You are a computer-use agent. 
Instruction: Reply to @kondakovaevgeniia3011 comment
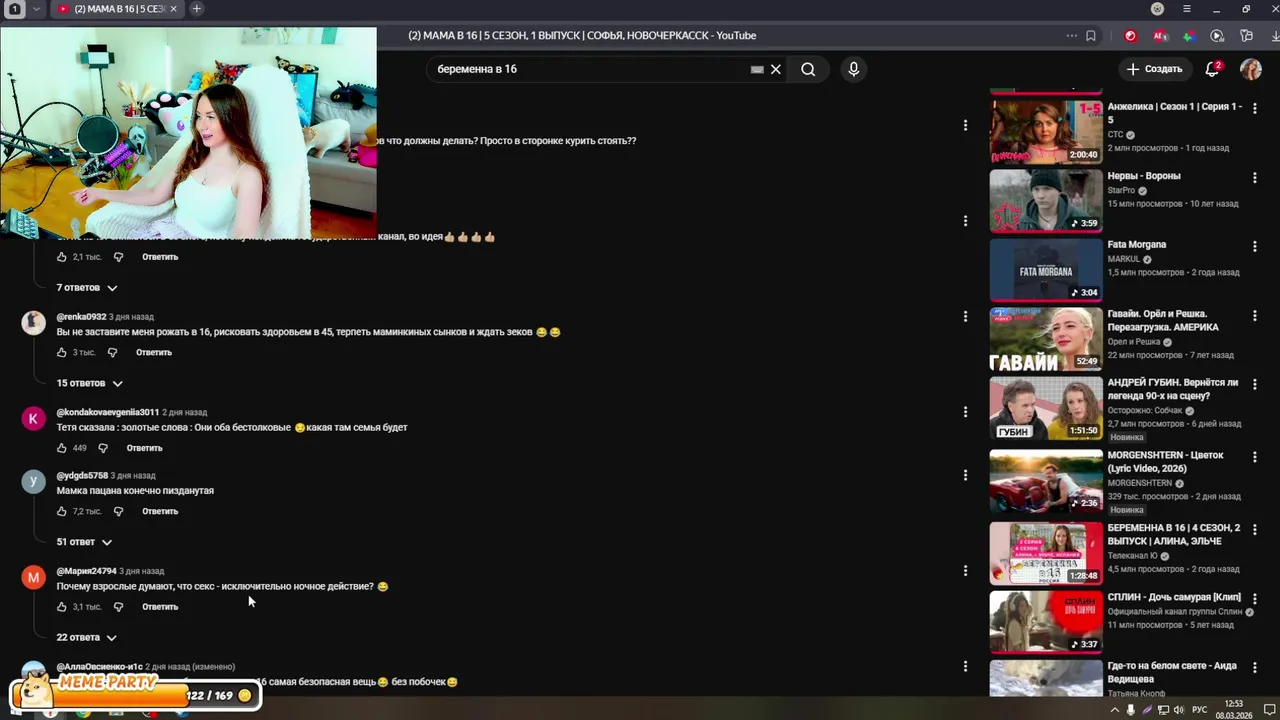144,448
